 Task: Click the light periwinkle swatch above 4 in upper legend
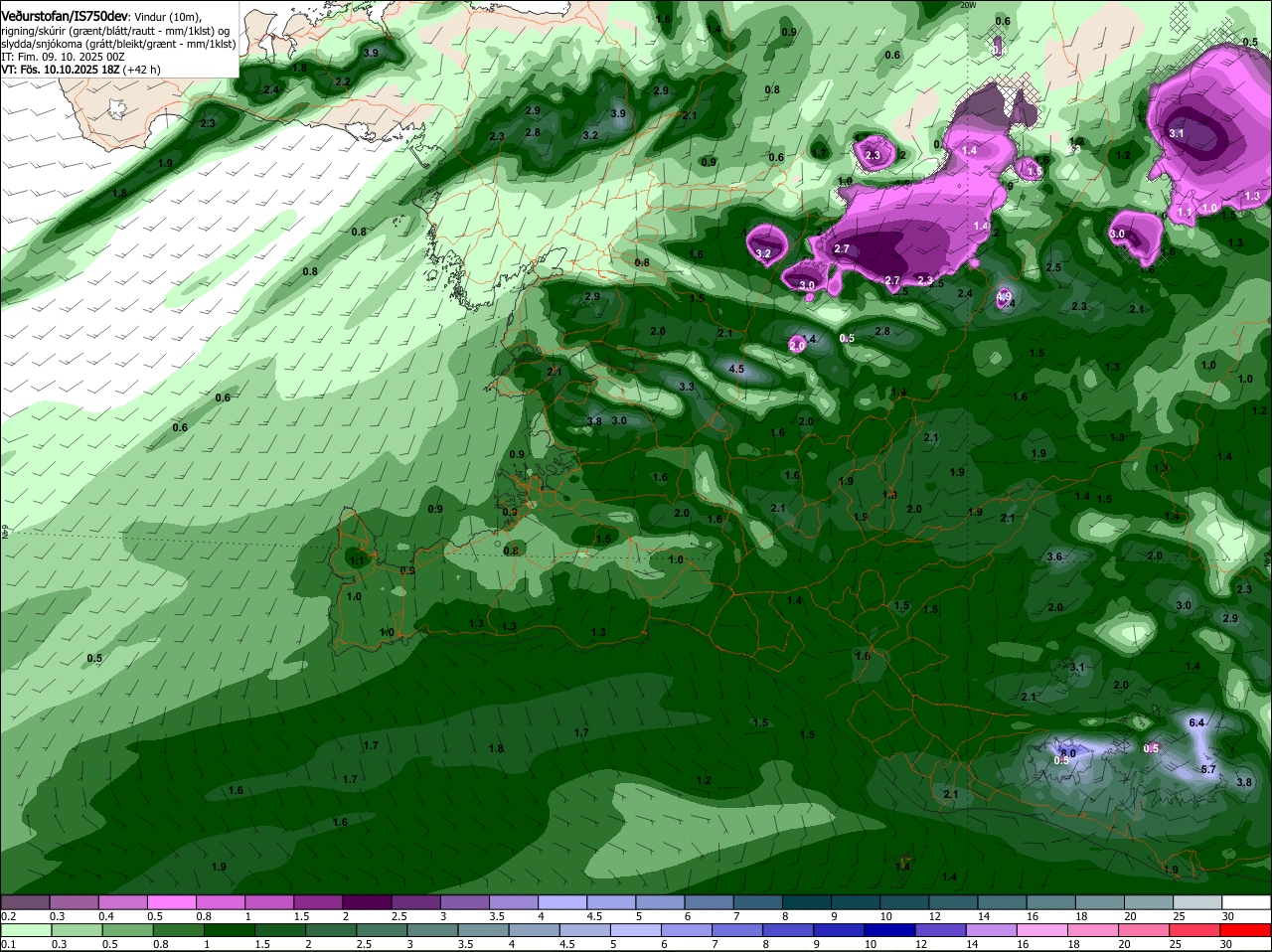click(x=562, y=902)
